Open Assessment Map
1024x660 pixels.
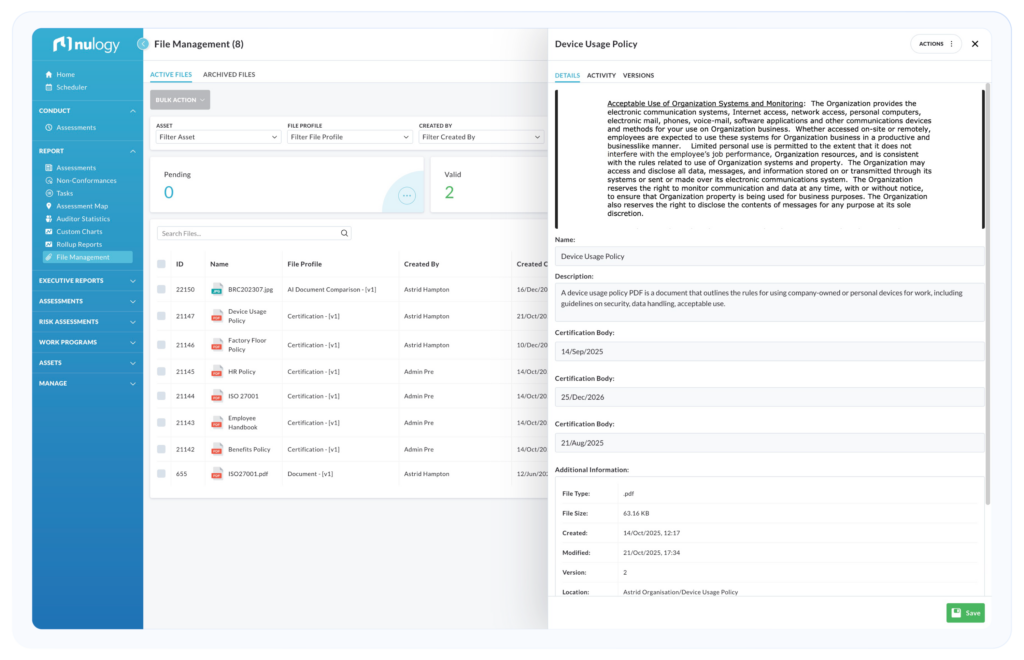82,206
